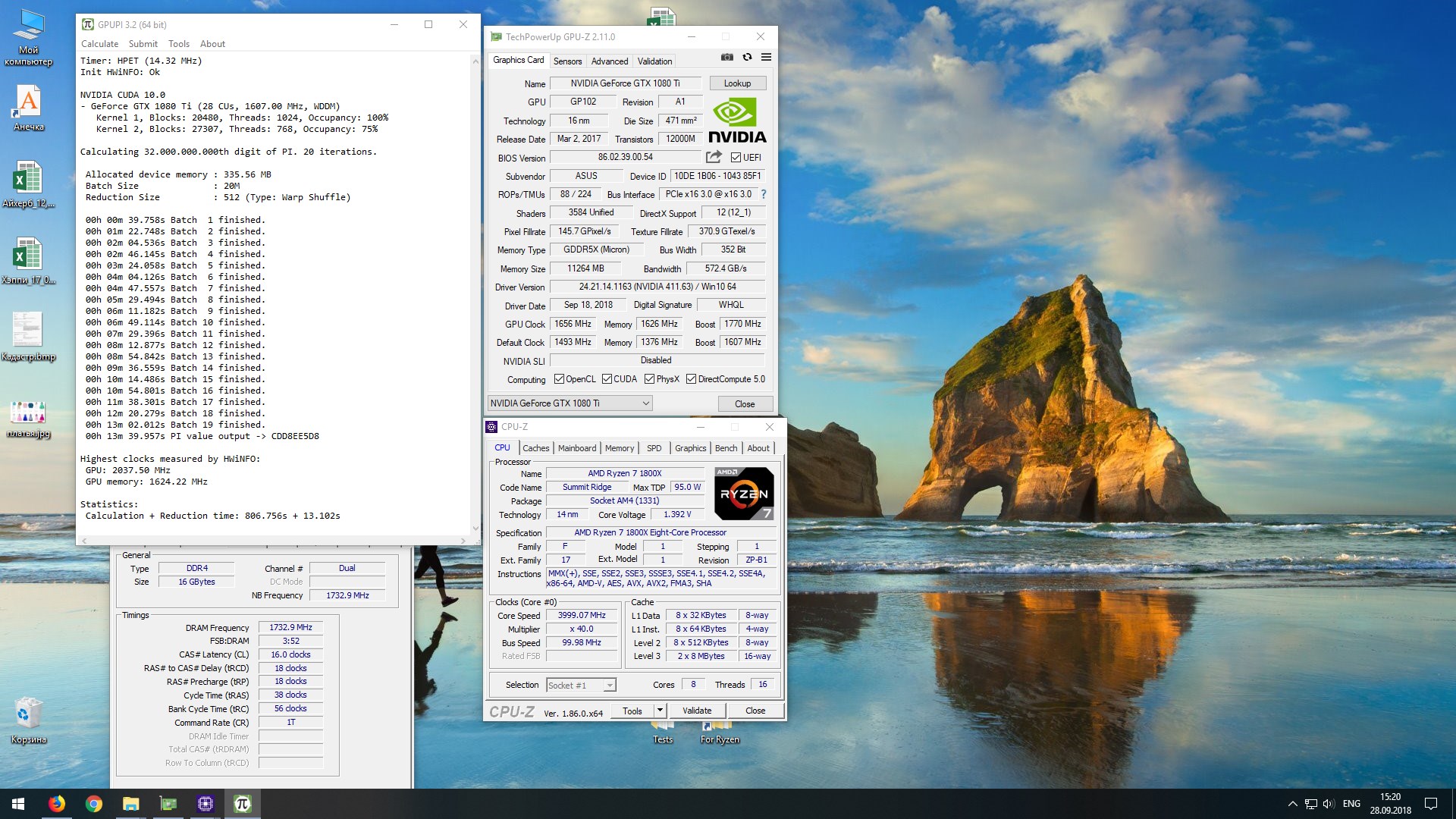Click the Validate button in CPU-Z
Screen dimensions: 1456x819
pos(697,711)
